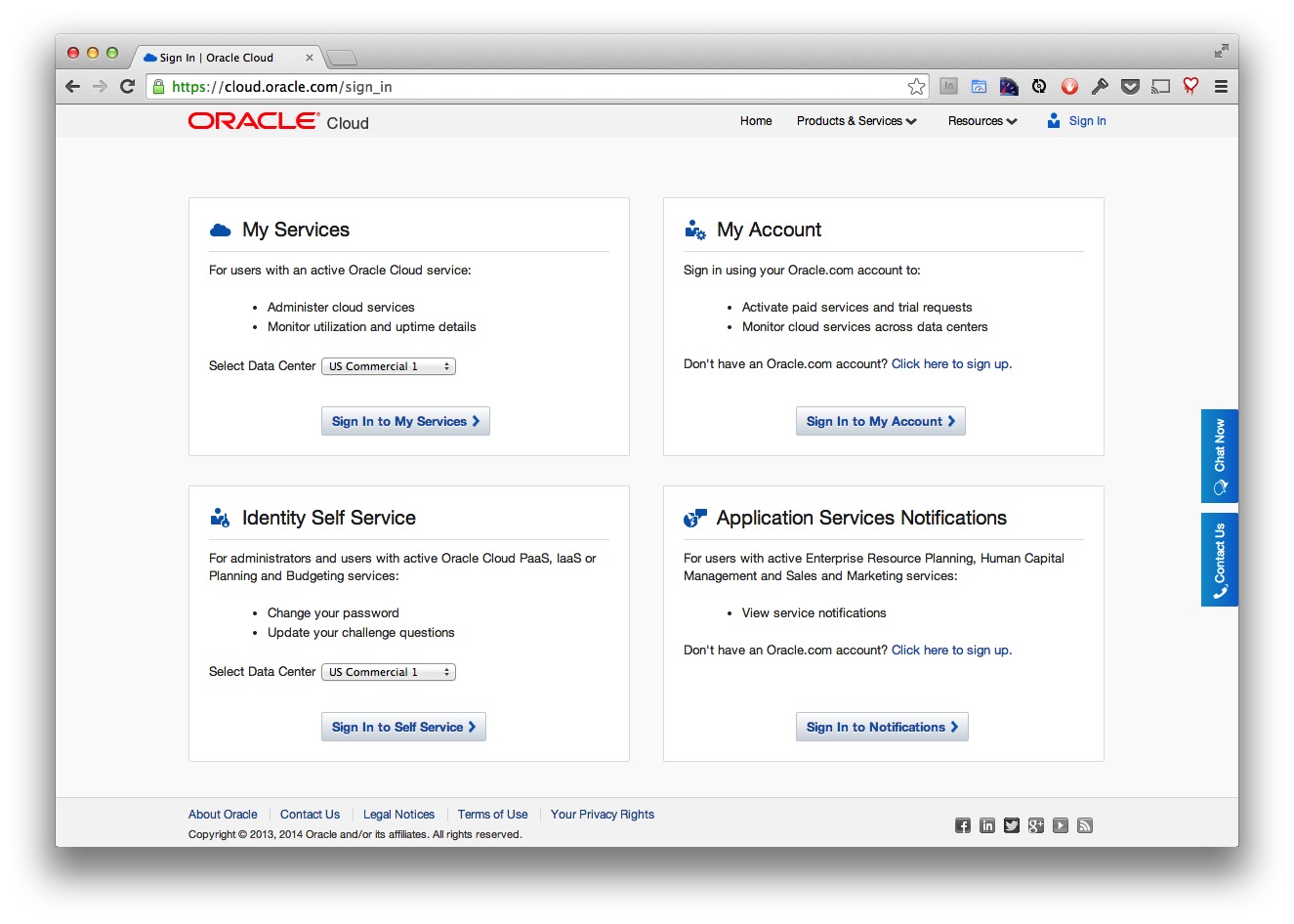Open Identity Self Service Data Center dropdown
Viewport: 1294px width, 924px height.
389,672
